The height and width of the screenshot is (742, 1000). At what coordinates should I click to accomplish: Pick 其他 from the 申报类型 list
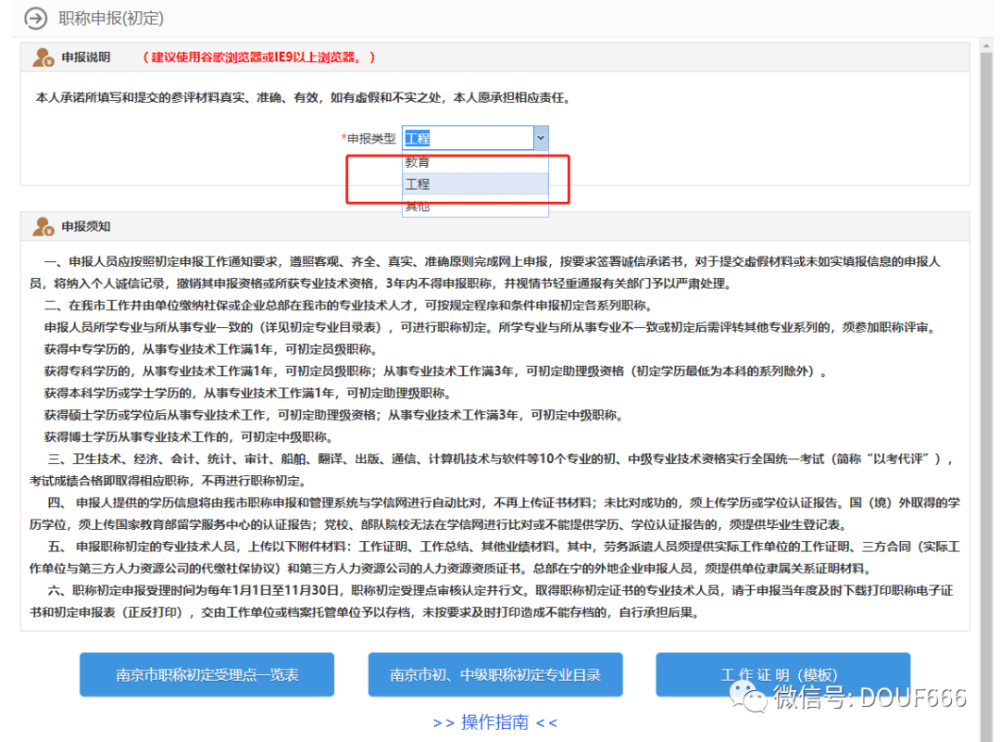tap(475, 206)
